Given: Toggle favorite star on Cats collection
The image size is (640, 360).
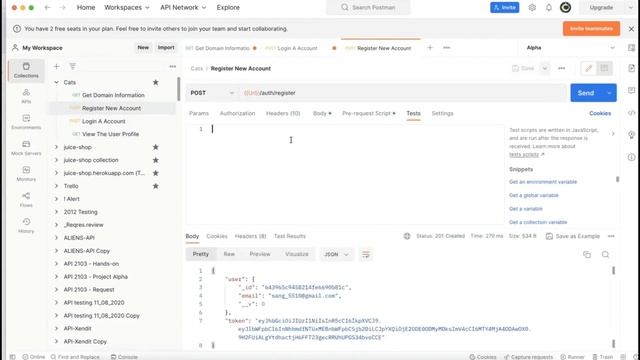Looking at the screenshot, I should (156, 82).
